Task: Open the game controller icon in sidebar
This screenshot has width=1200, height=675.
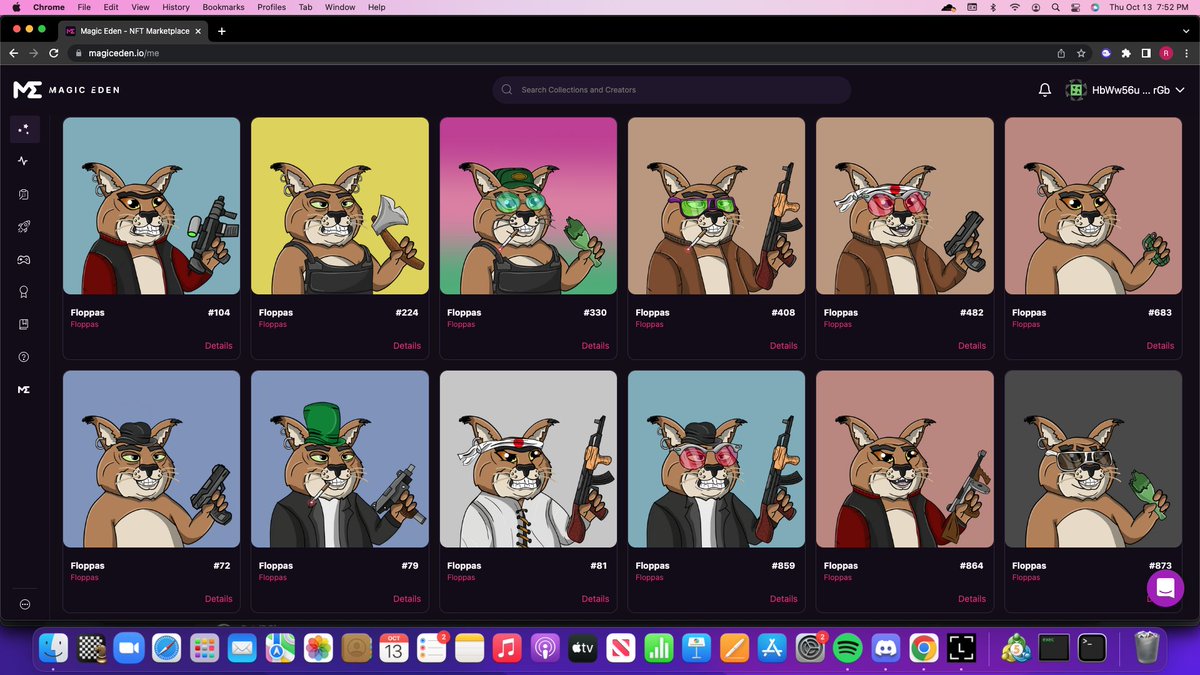Action: click(x=24, y=259)
